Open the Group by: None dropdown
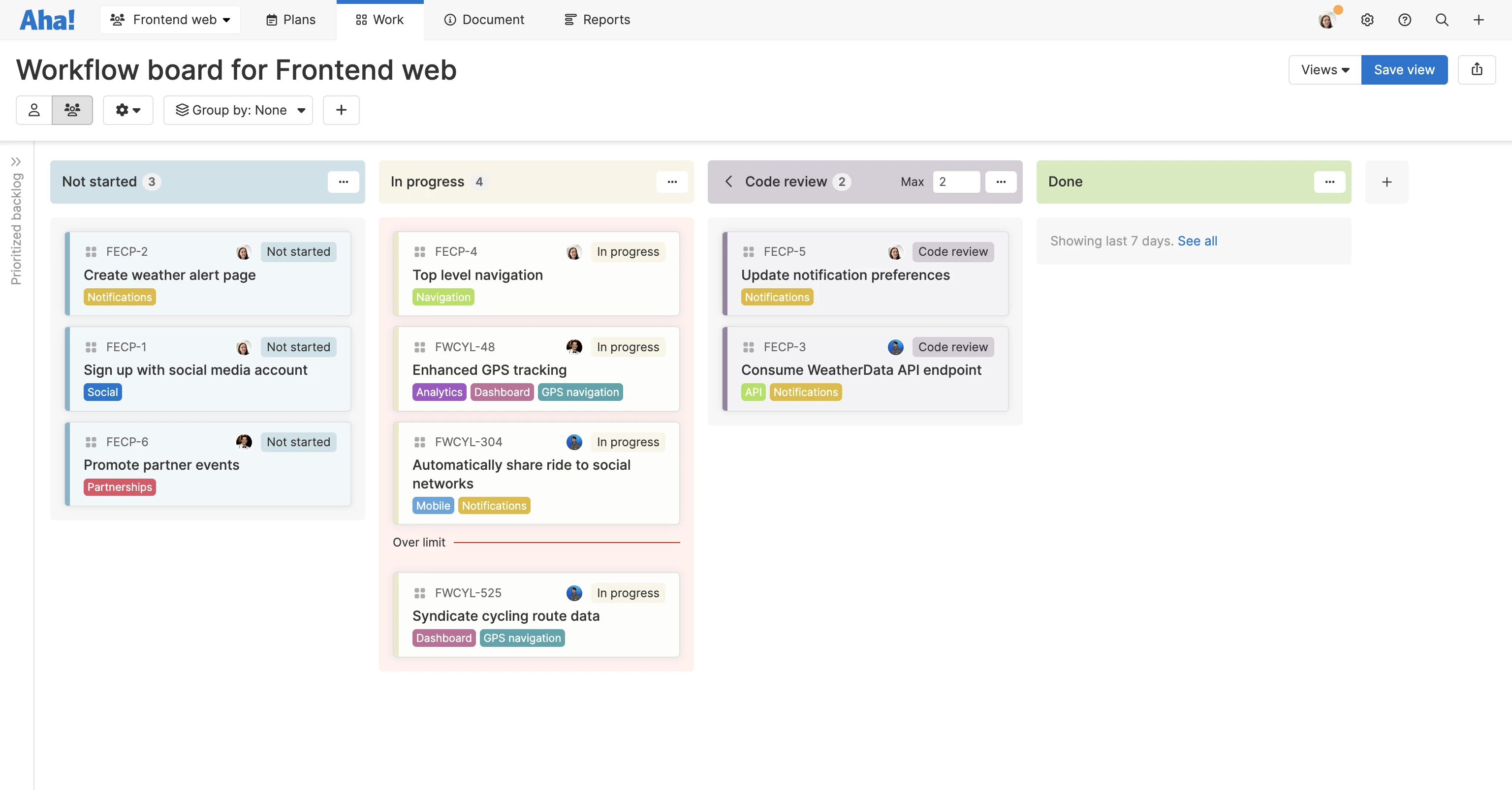Viewport: 1512px width, 790px height. tap(238, 110)
